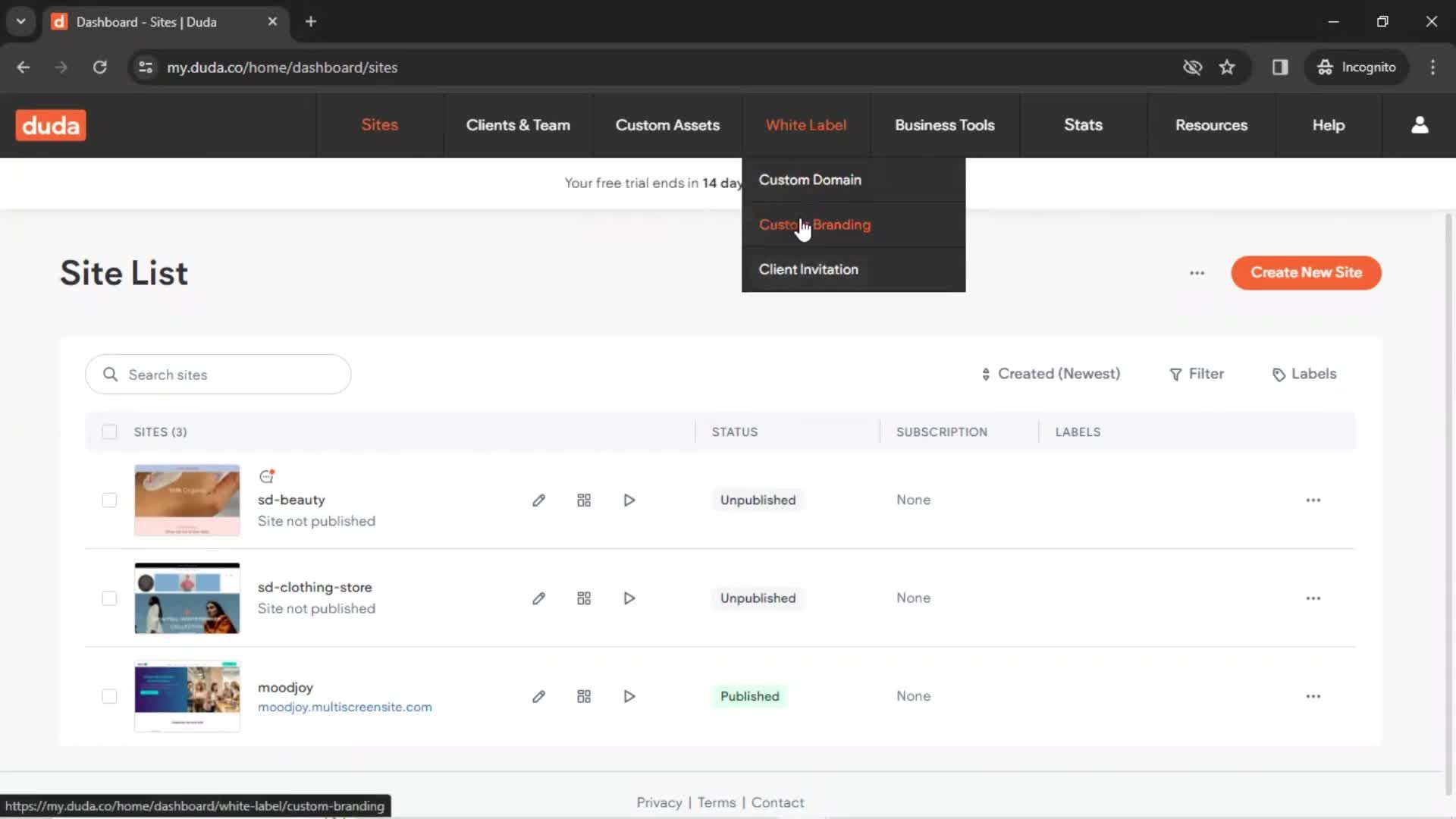
Task: Focus the Search sites field
Action: coord(218,375)
